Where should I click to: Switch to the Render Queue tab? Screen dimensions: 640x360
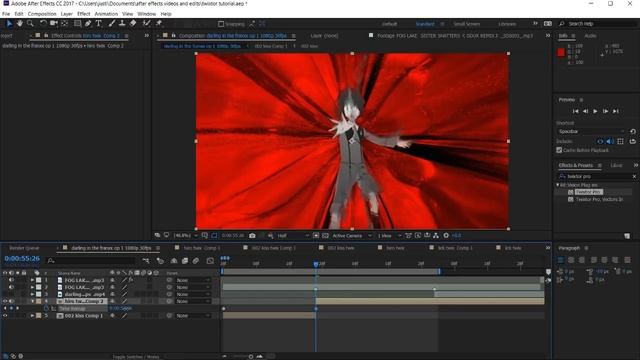[24, 248]
